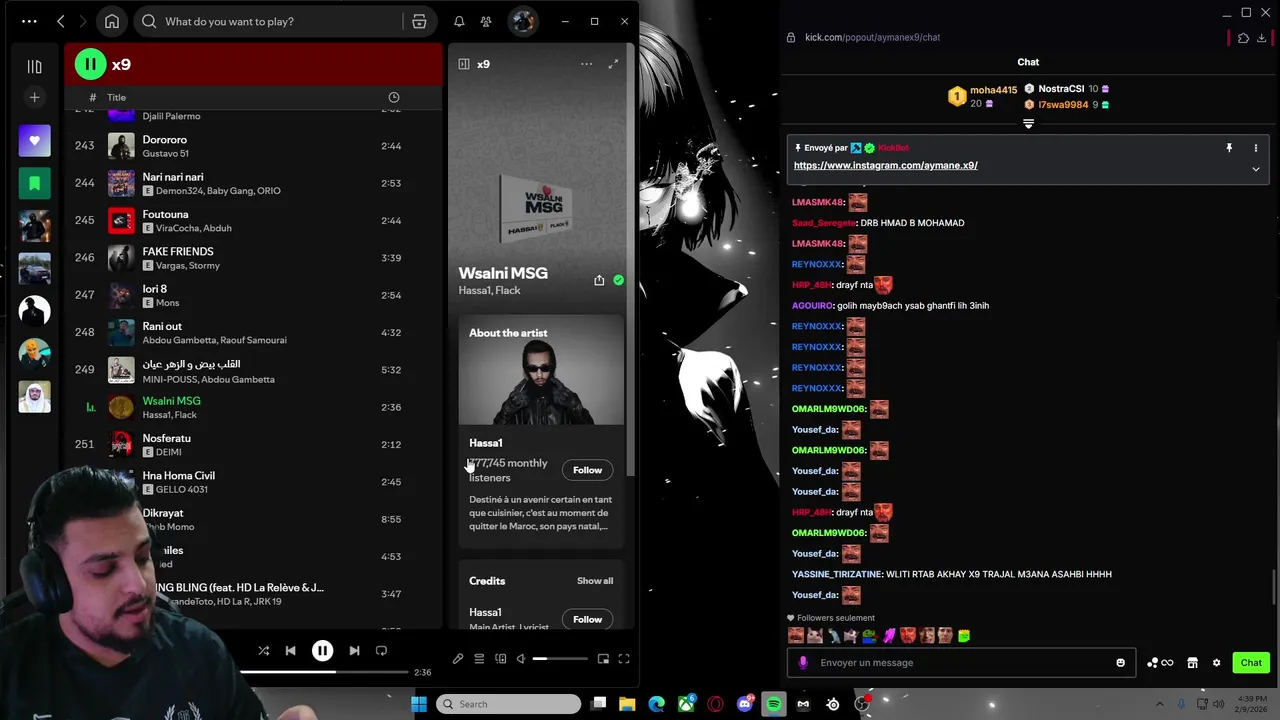Open the three-dot Spotify app menu

click(x=29, y=21)
